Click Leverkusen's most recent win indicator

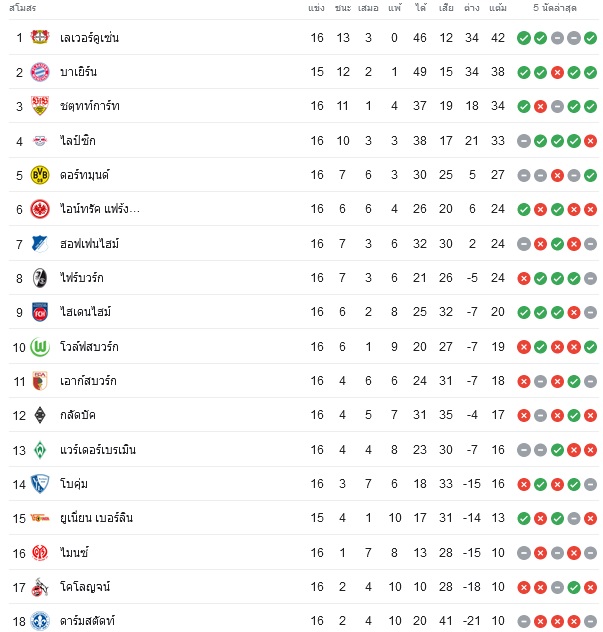591,38
